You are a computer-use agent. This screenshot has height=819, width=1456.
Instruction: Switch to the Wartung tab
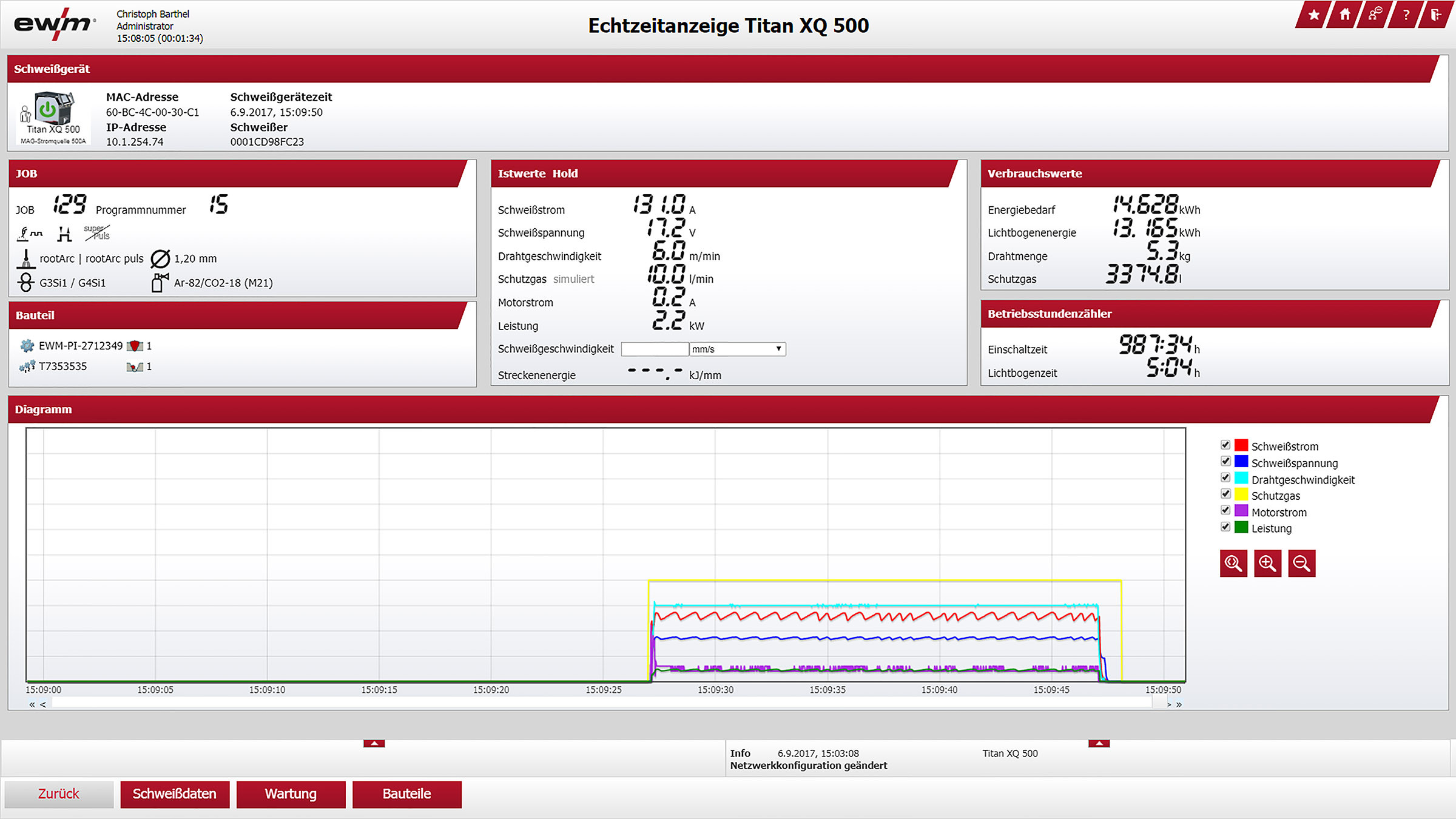[x=291, y=794]
